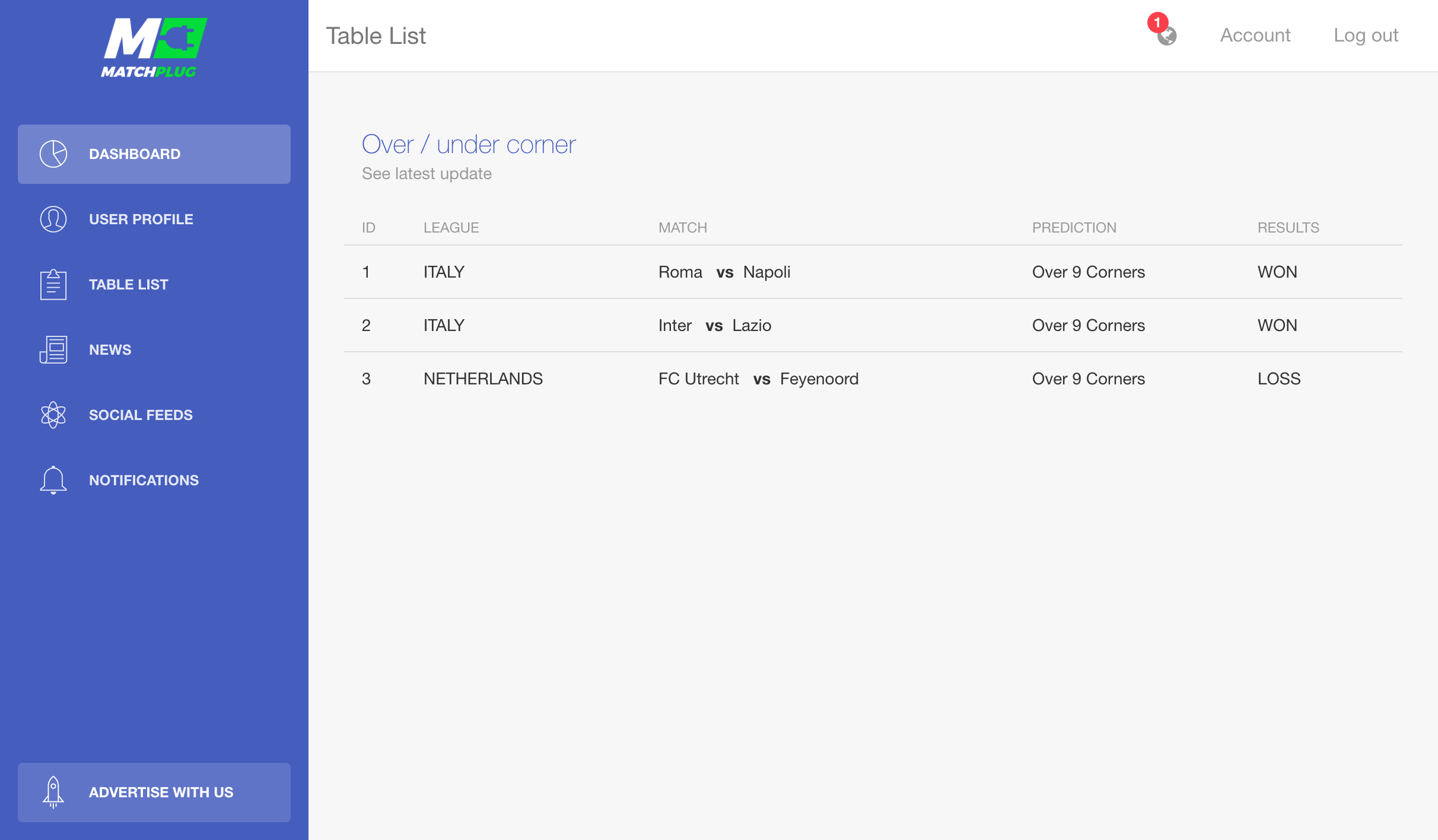Click the ID column header
Viewport: 1438px width, 840px height.
[x=368, y=228]
